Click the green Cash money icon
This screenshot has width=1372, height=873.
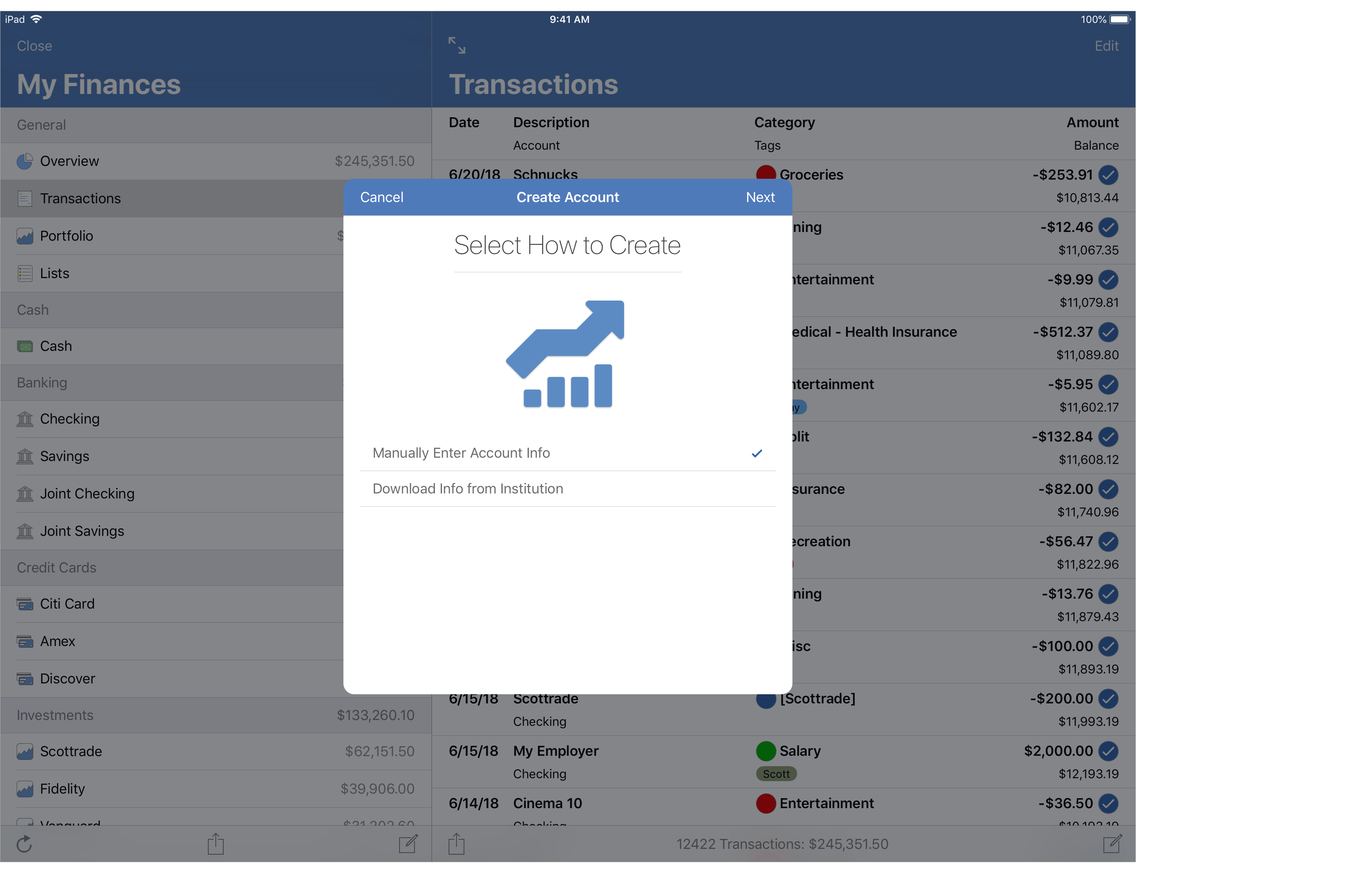coord(25,346)
